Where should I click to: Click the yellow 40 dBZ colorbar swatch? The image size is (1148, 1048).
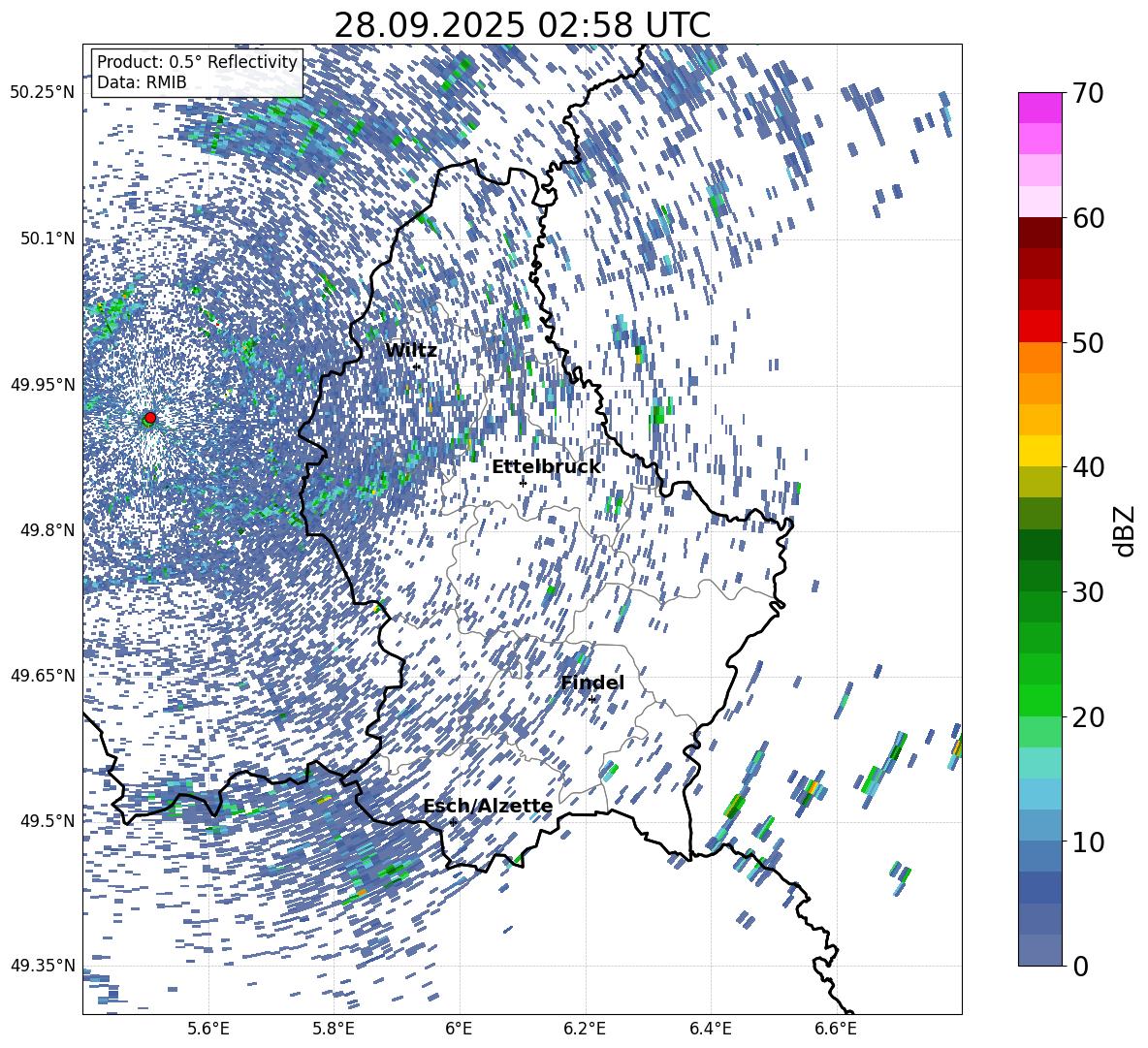click(1039, 451)
